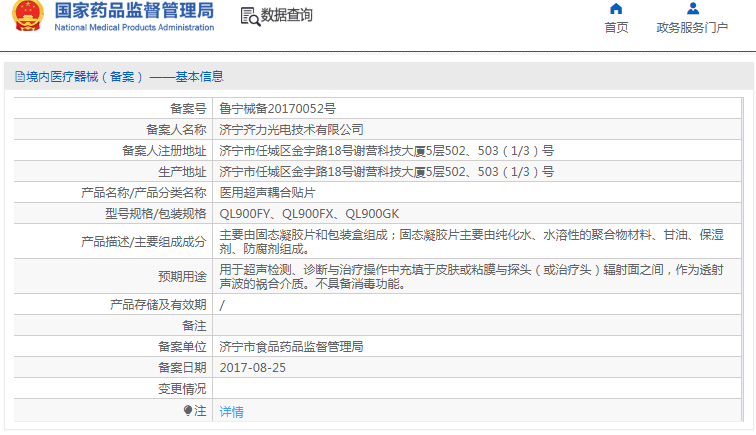Click the 用于超声检测 intended use text
Screen dimensions: 756x435
coord(472,276)
